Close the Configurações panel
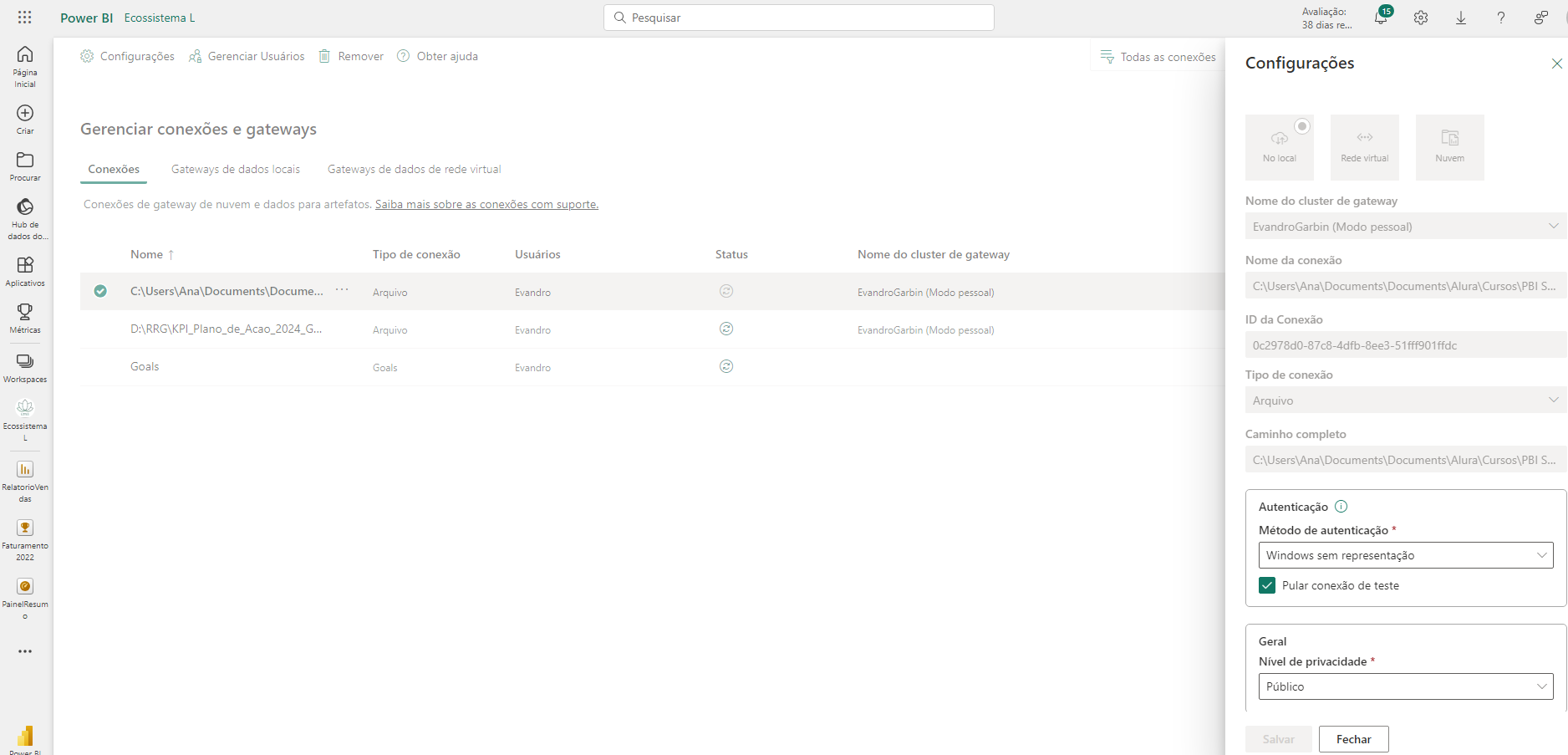Screen dimensions: 1568x755 pos(1556,64)
